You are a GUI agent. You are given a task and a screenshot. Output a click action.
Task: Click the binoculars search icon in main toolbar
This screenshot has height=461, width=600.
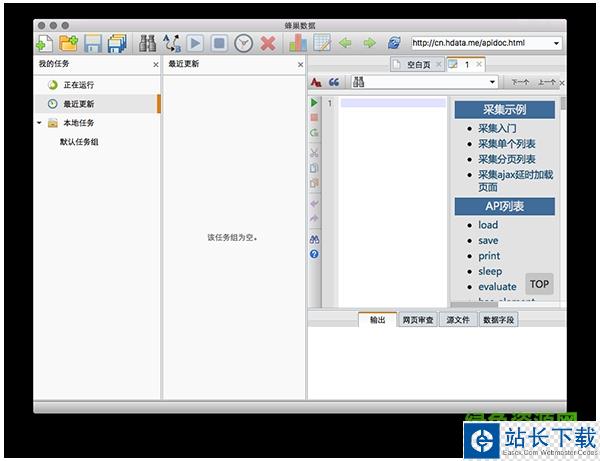tap(147, 43)
